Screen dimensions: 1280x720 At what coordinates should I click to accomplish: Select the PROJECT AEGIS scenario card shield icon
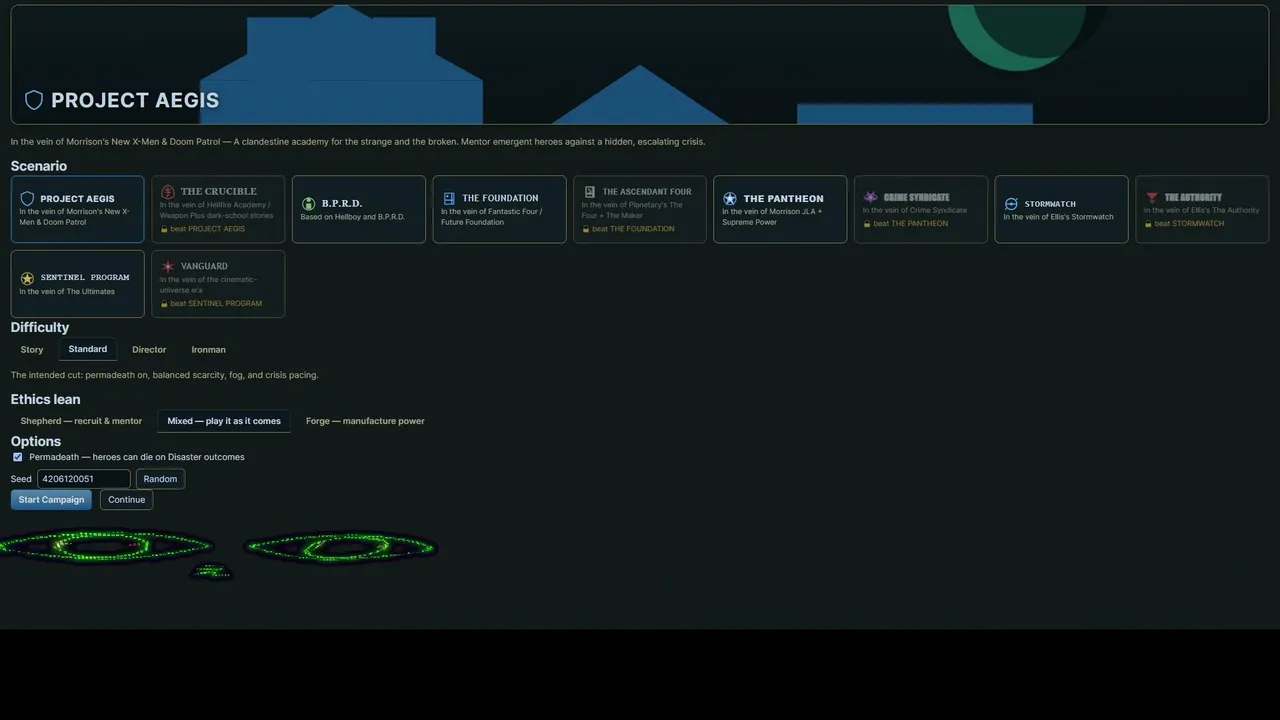tap(27, 199)
